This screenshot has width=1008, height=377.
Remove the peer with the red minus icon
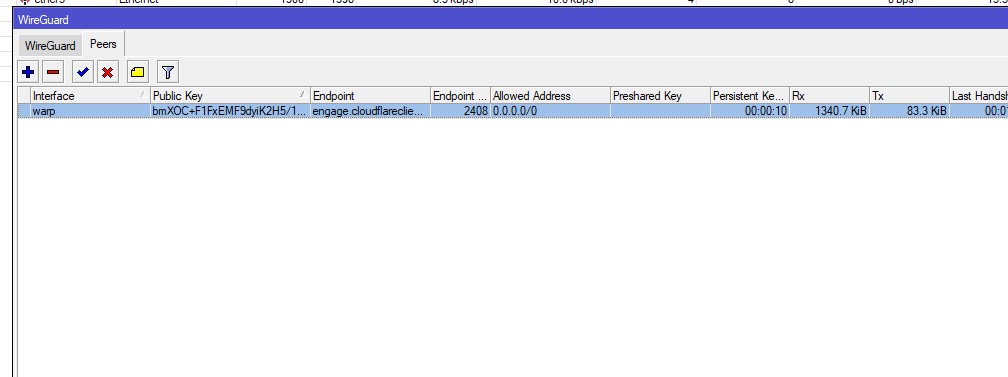[53, 72]
